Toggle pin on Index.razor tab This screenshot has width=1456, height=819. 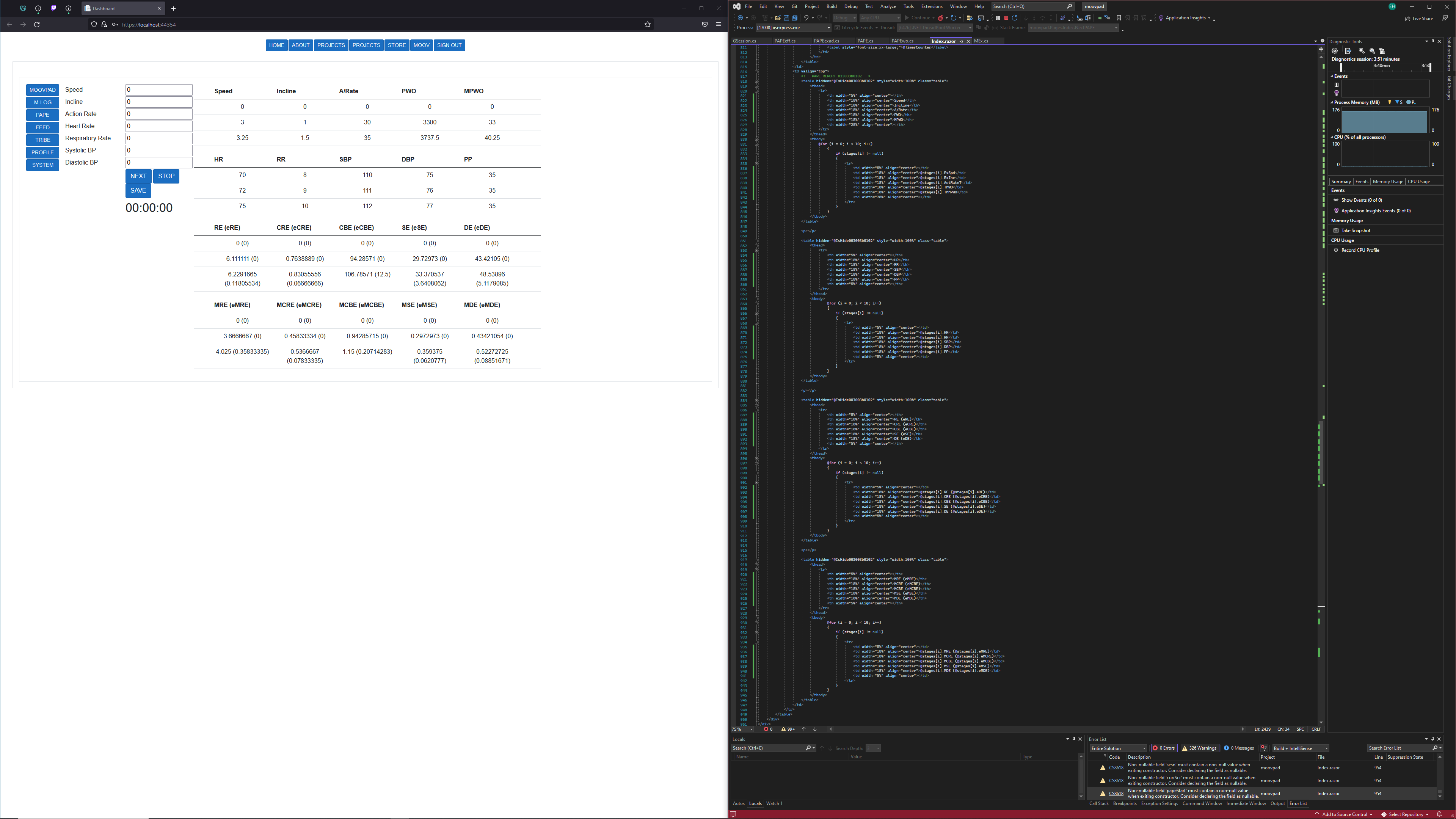point(962,41)
